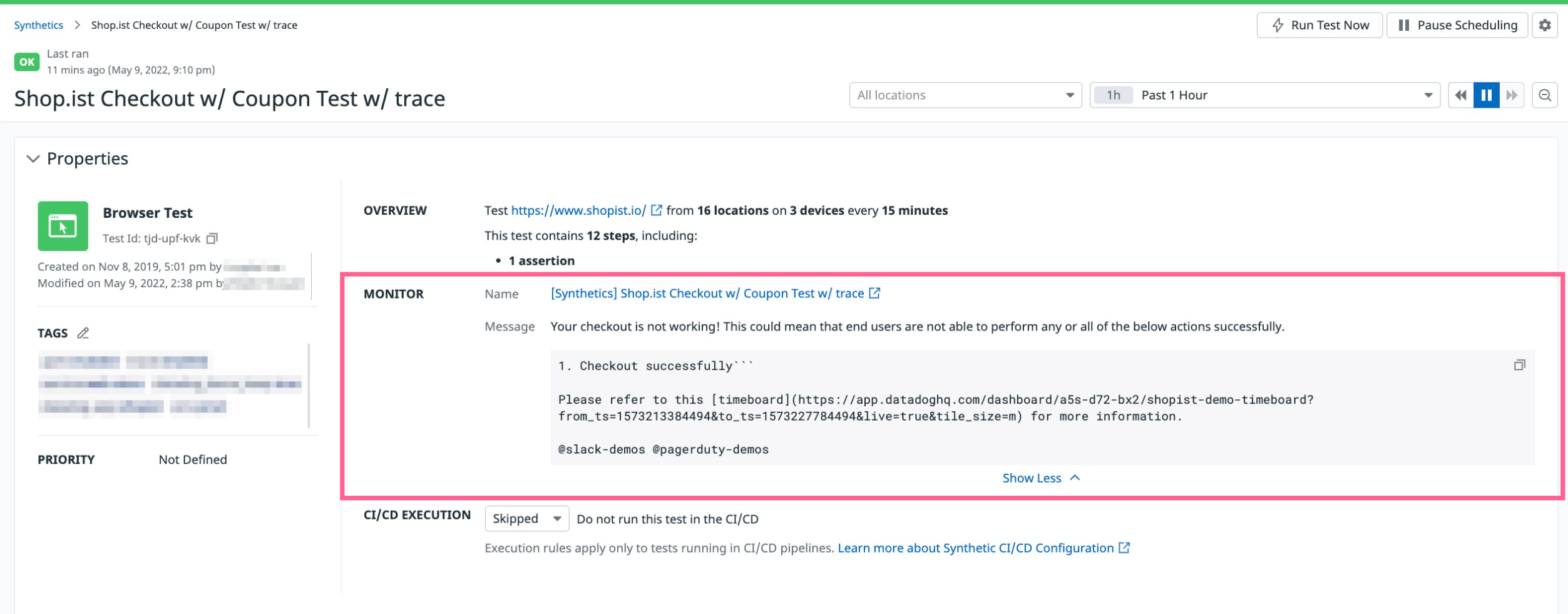
Task: Click the OK status badge
Action: click(27, 62)
